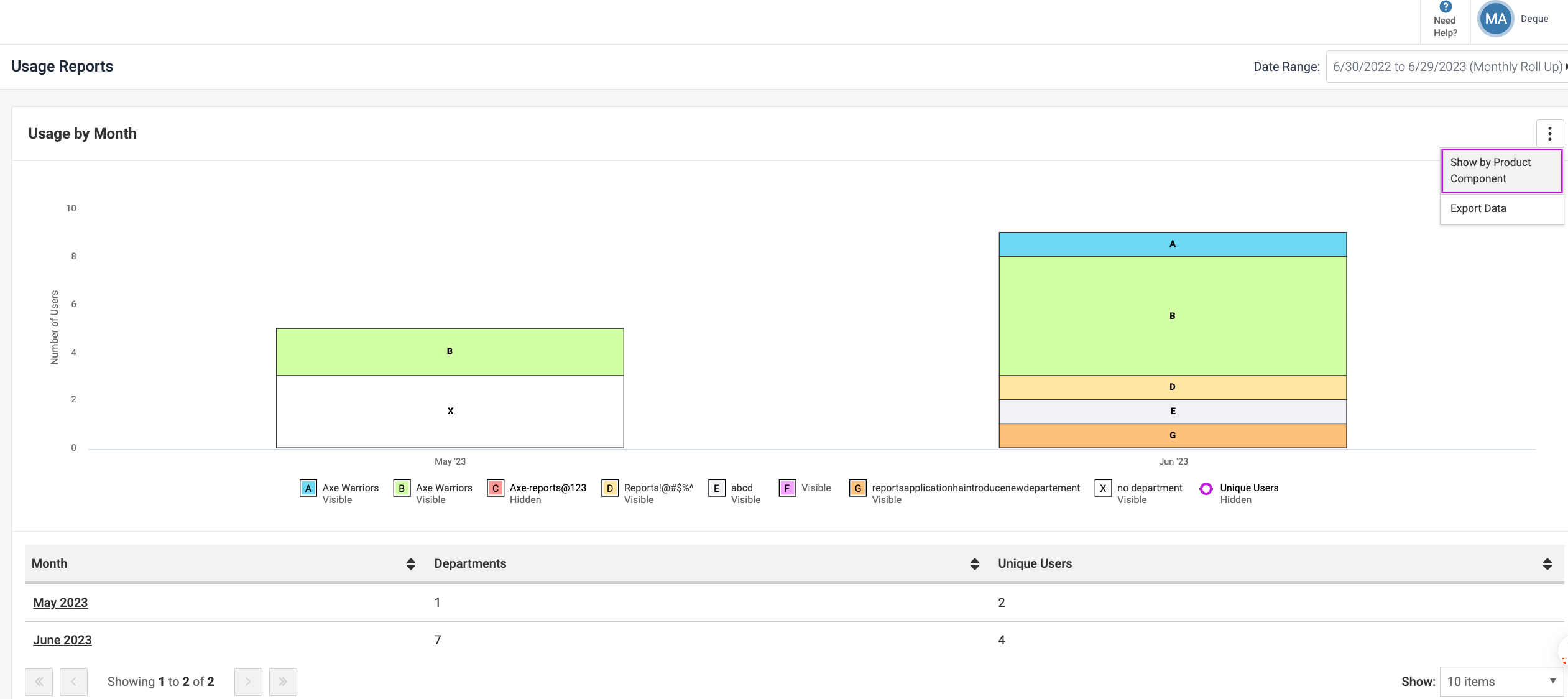Open the Date Range dropdown
The width and height of the screenshot is (1568, 699).
point(1446,67)
